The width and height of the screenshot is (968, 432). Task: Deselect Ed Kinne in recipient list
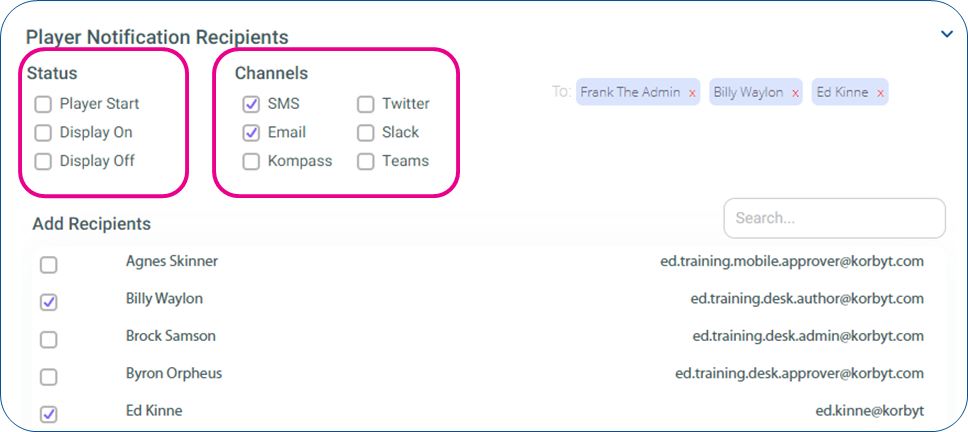pyautogui.click(x=48, y=413)
